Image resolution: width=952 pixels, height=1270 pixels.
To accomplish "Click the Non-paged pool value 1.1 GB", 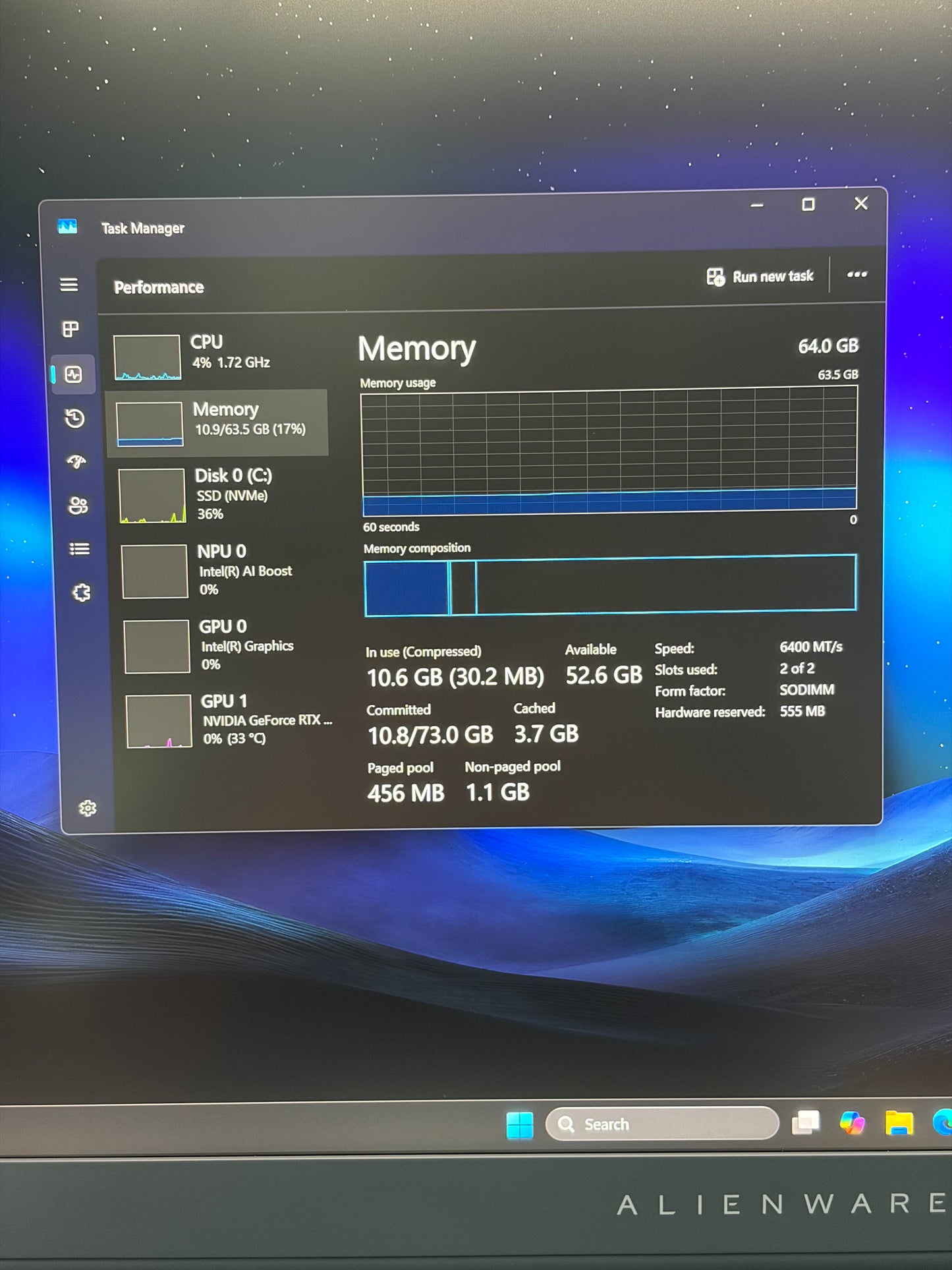I will point(497,792).
